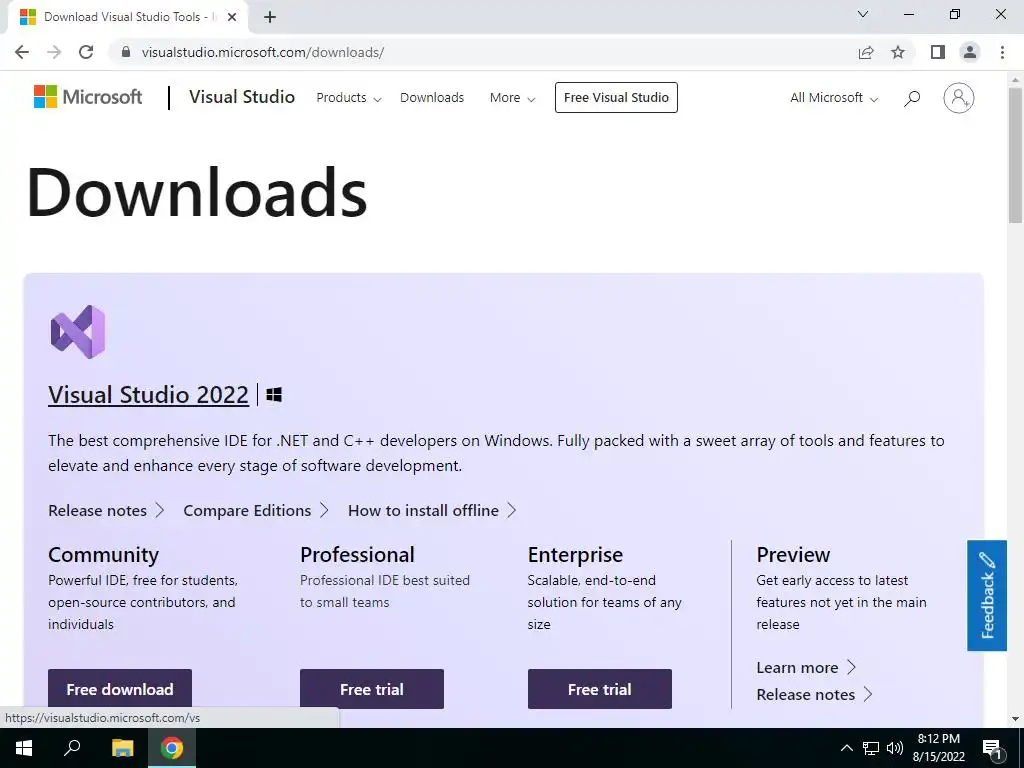Image resolution: width=1024 pixels, height=768 pixels.
Task: Expand the Products dropdown menu
Action: click(x=349, y=98)
